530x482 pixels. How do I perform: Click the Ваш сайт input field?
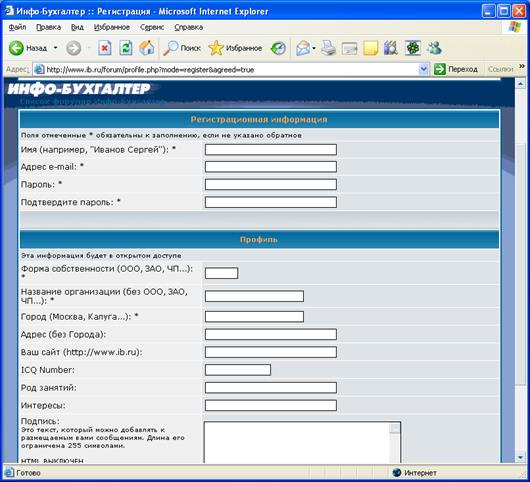(271, 352)
